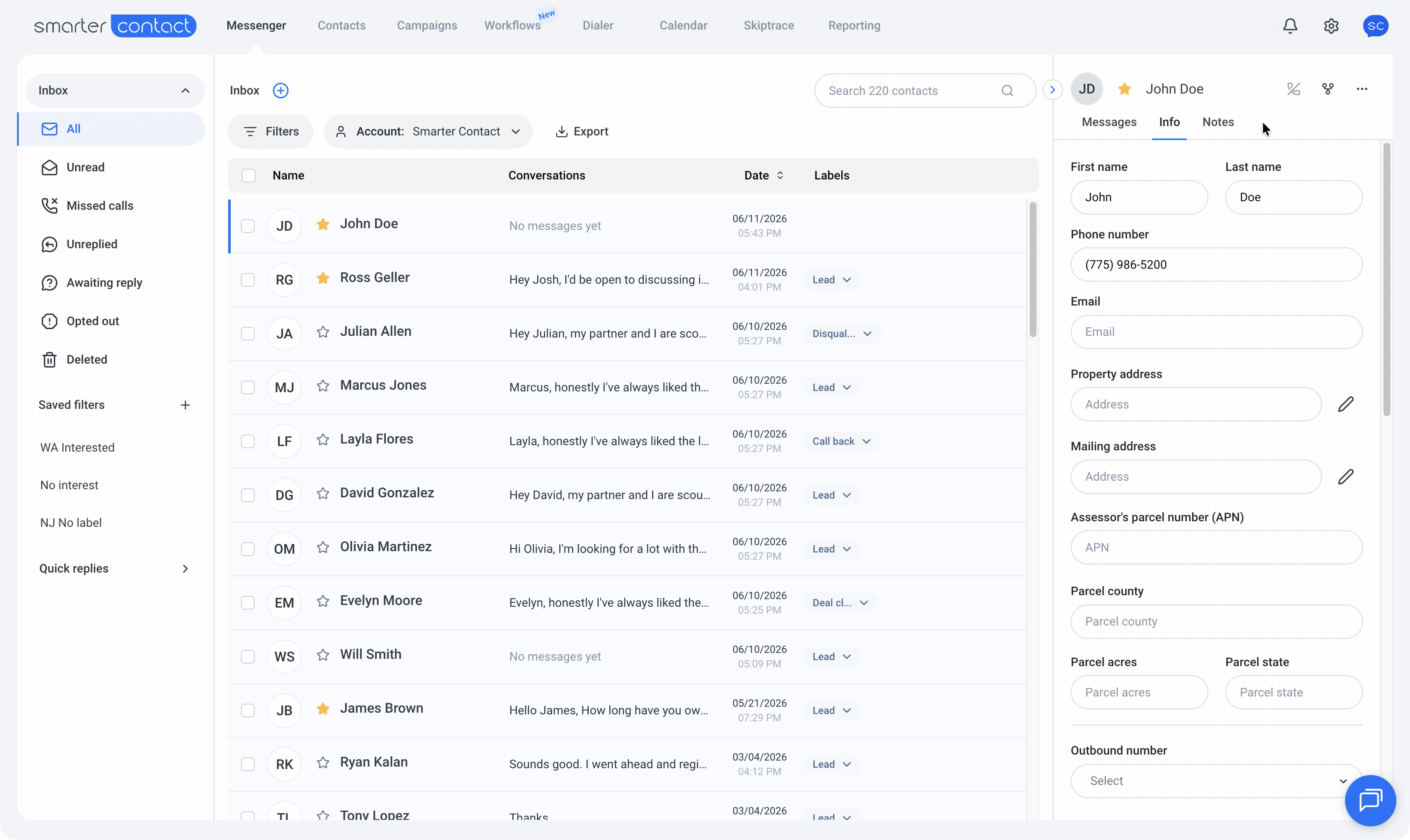Click the contact list vertical scrollbar

coord(1032,270)
